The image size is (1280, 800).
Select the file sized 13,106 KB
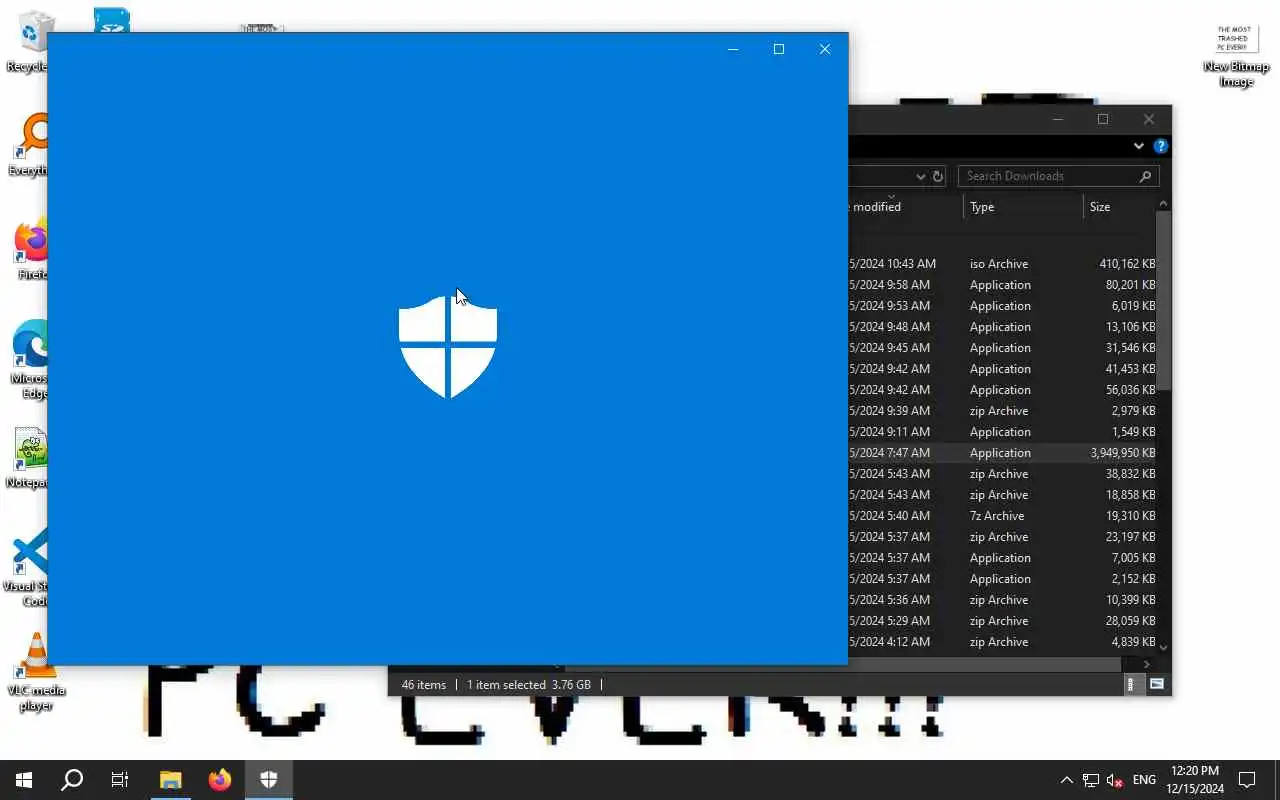(1002, 327)
